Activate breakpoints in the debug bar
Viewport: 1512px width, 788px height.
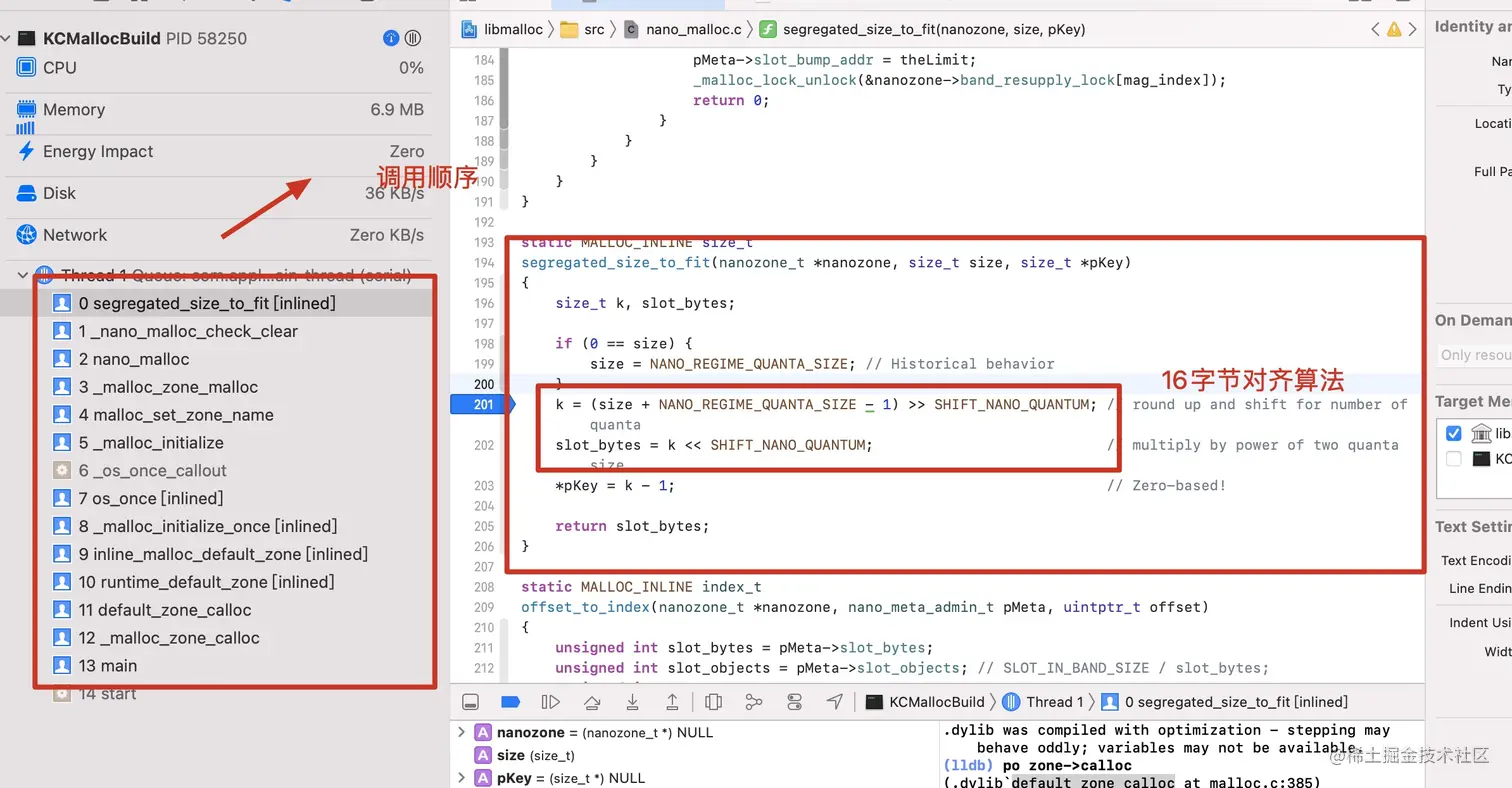point(511,701)
